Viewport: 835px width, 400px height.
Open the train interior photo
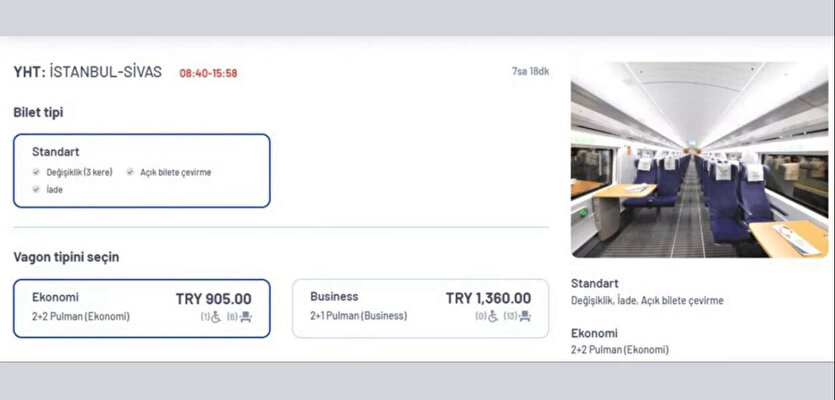[x=699, y=160]
